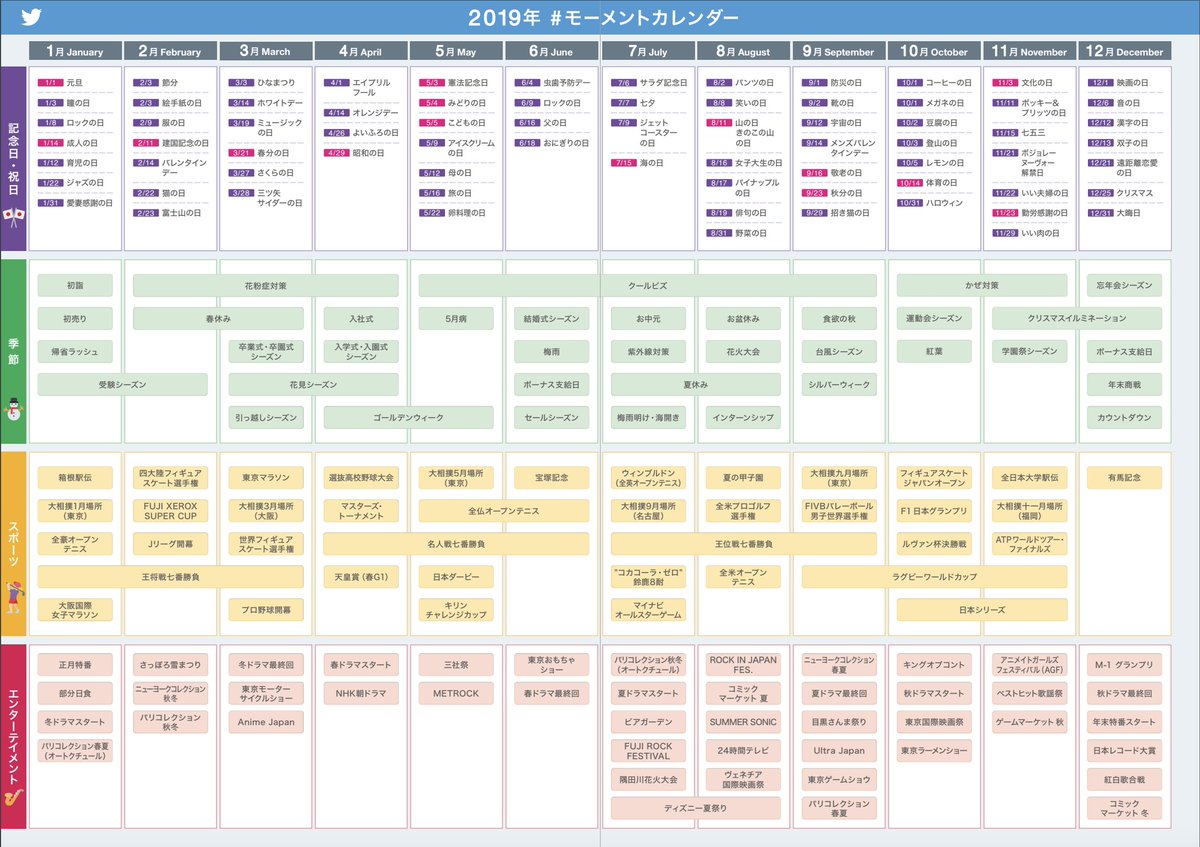
Task: Click the 初詣 season box
Action: [75, 286]
